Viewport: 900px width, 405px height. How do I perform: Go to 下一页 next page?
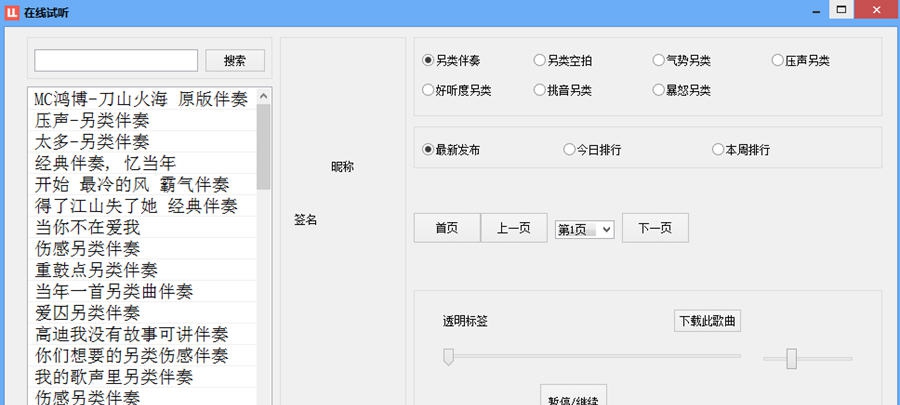pyautogui.click(x=655, y=228)
